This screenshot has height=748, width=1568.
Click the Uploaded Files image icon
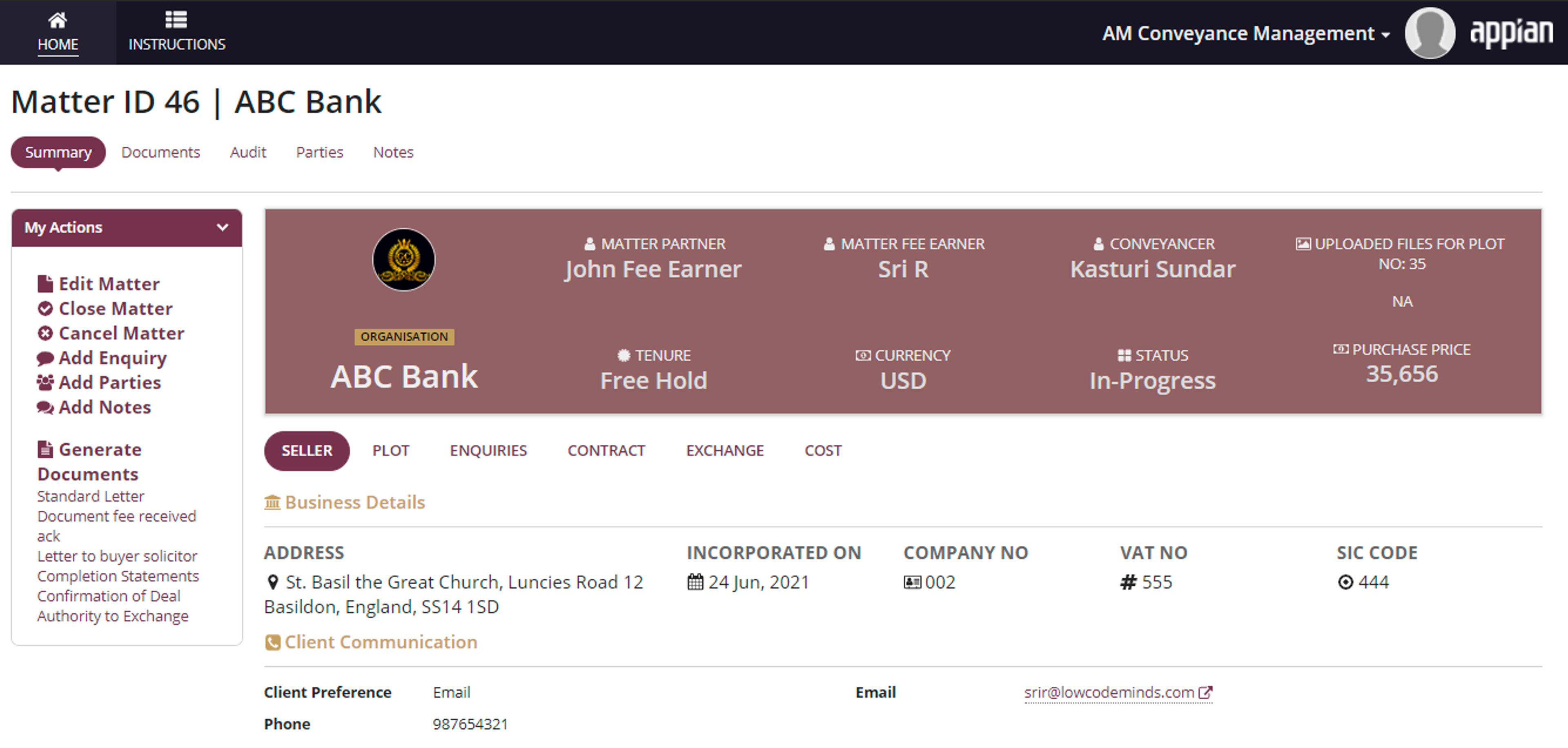(1303, 244)
